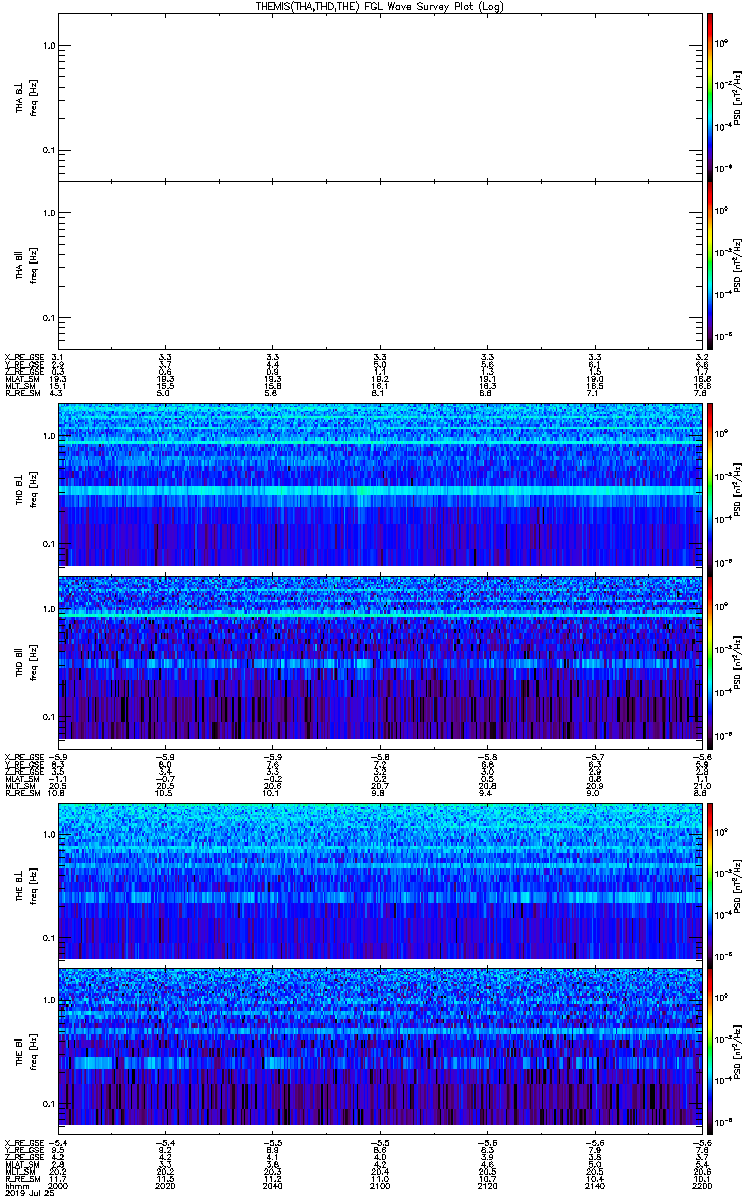Click the R_RE_SM row label under THD panels
The width and height of the screenshot is (750, 1200).
21,793
